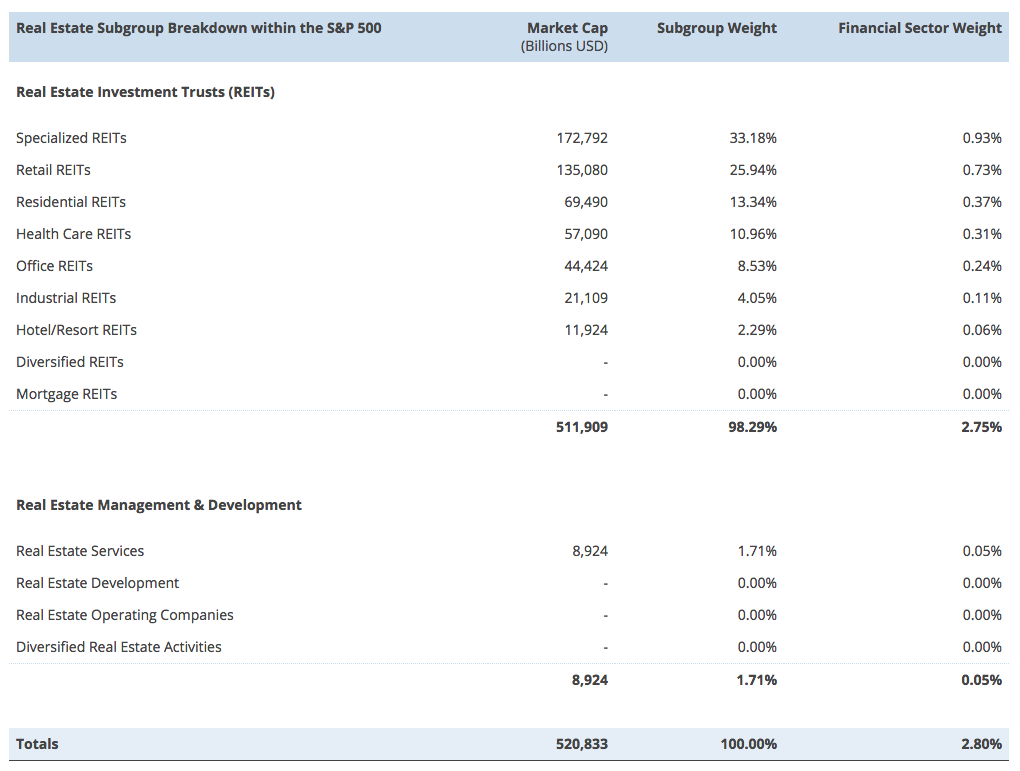Click the Totals market cap value 520,833
1020x771 pixels.
click(x=581, y=744)
